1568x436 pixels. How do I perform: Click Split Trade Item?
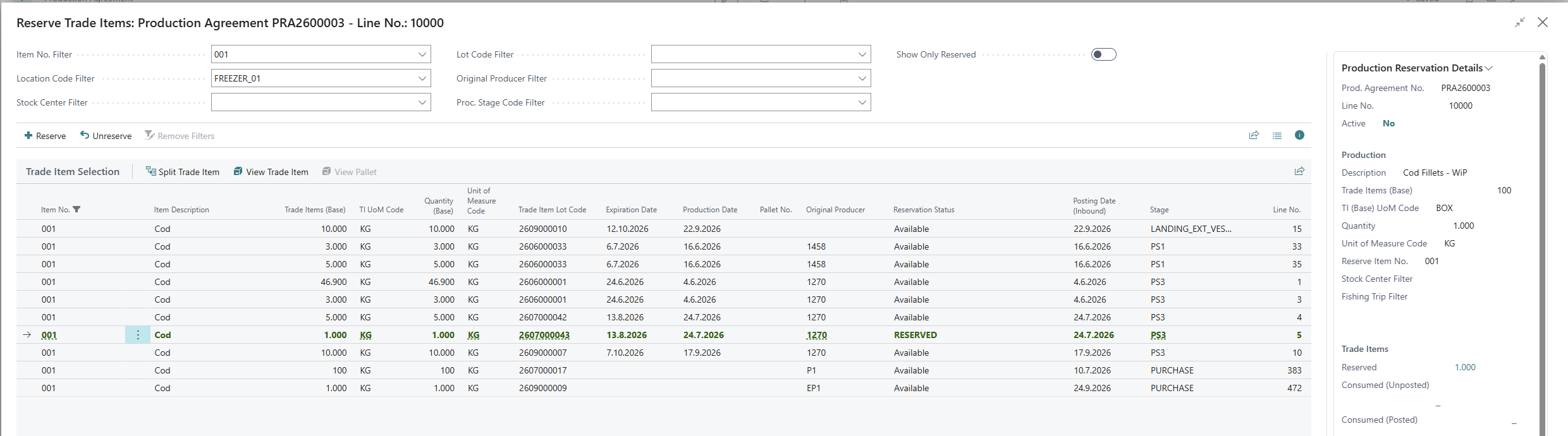click(x=183, y=172)
